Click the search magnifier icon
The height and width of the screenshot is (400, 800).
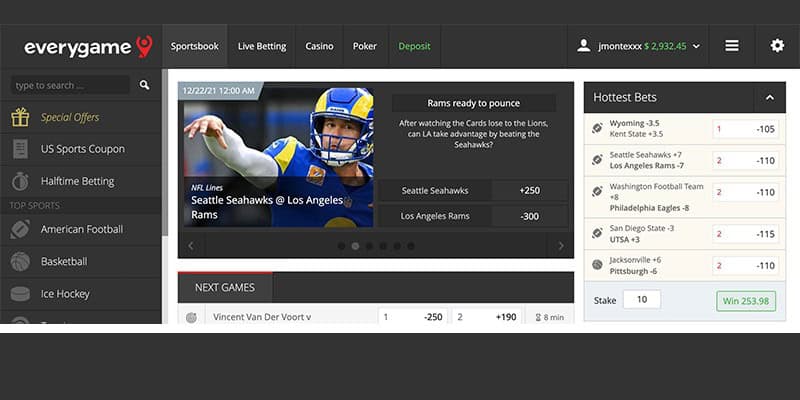click(145, 85)
